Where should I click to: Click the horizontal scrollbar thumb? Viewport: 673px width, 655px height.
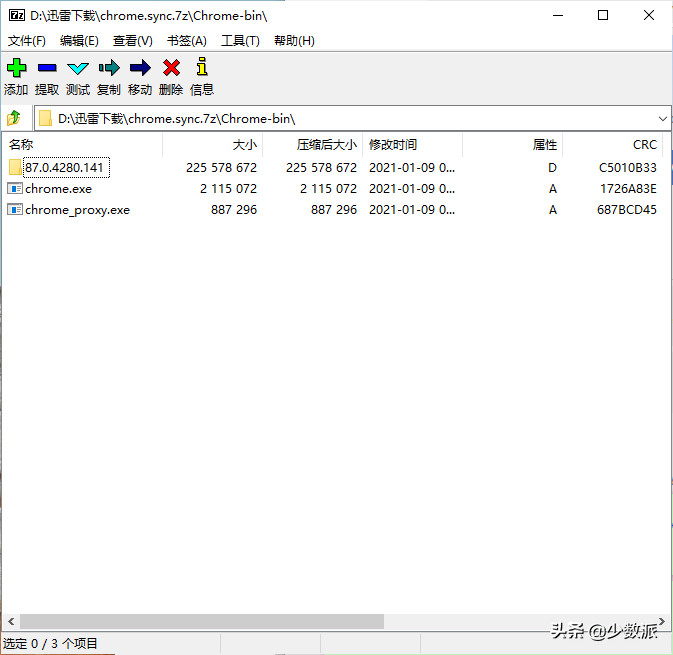tap(202, 621)
